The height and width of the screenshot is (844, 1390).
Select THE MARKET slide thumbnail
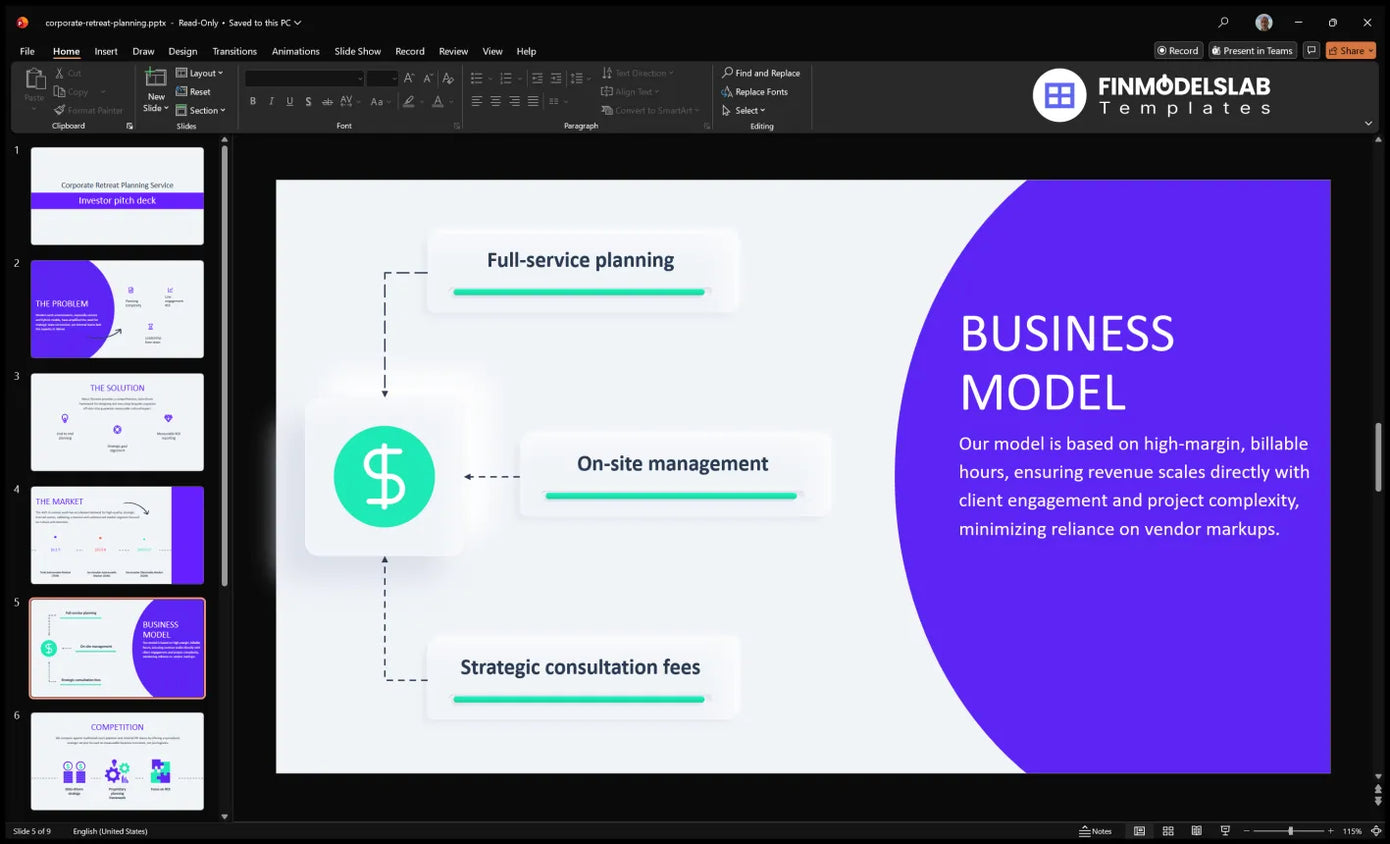point(117,535)
